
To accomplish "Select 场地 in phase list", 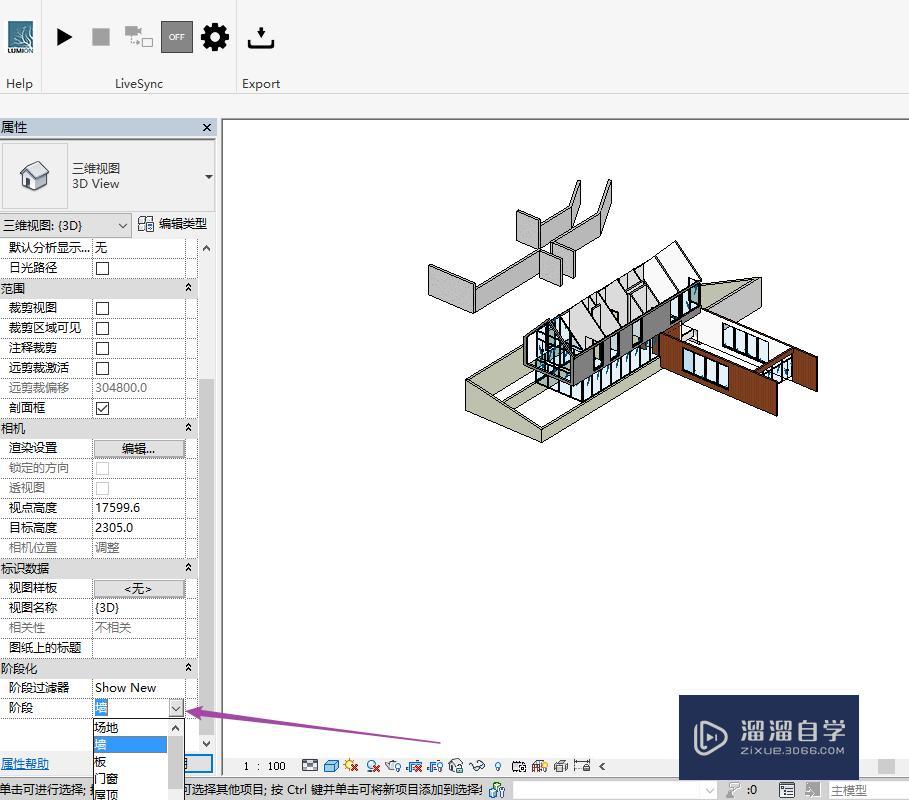I will pos(130,728).
